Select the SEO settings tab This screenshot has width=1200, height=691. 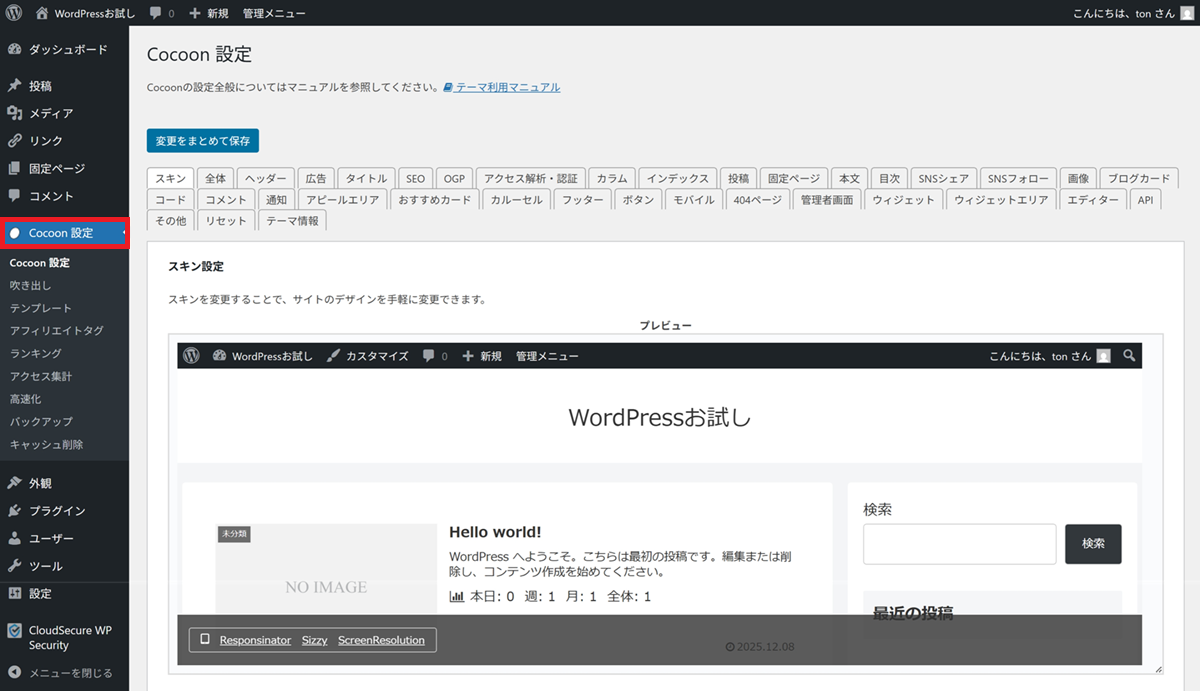point(415,179)
